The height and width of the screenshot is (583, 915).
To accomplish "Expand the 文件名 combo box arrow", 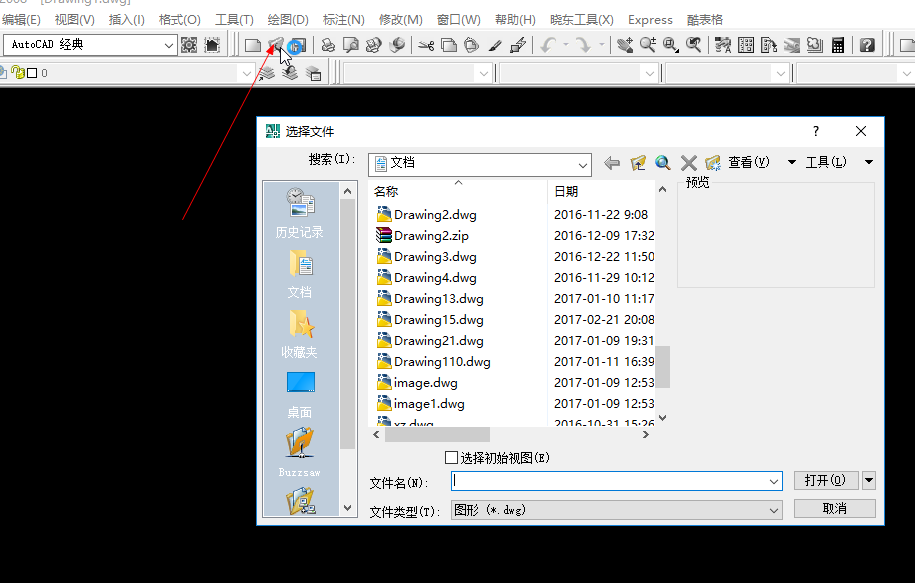I will [x=774, y=481].
